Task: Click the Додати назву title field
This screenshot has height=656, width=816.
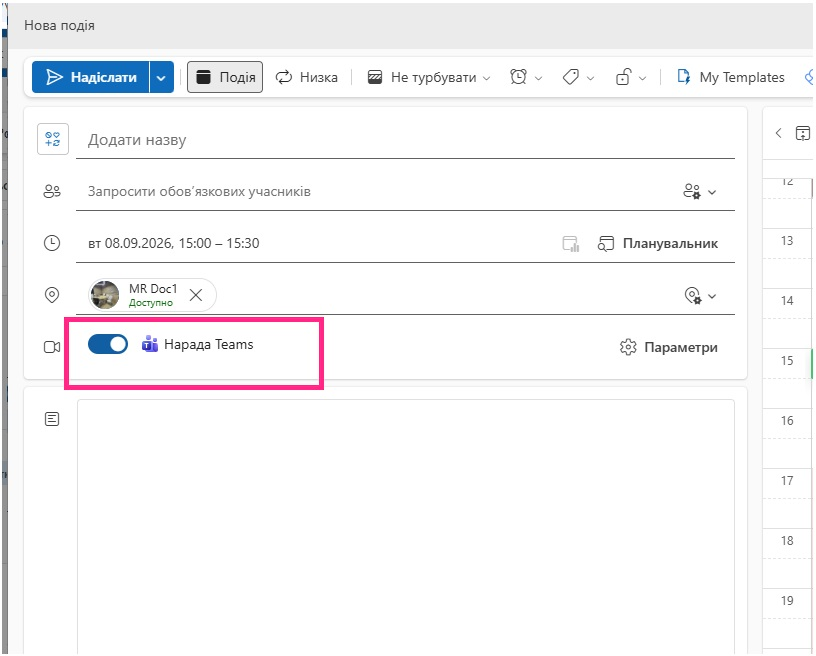Action: point(405,139)
